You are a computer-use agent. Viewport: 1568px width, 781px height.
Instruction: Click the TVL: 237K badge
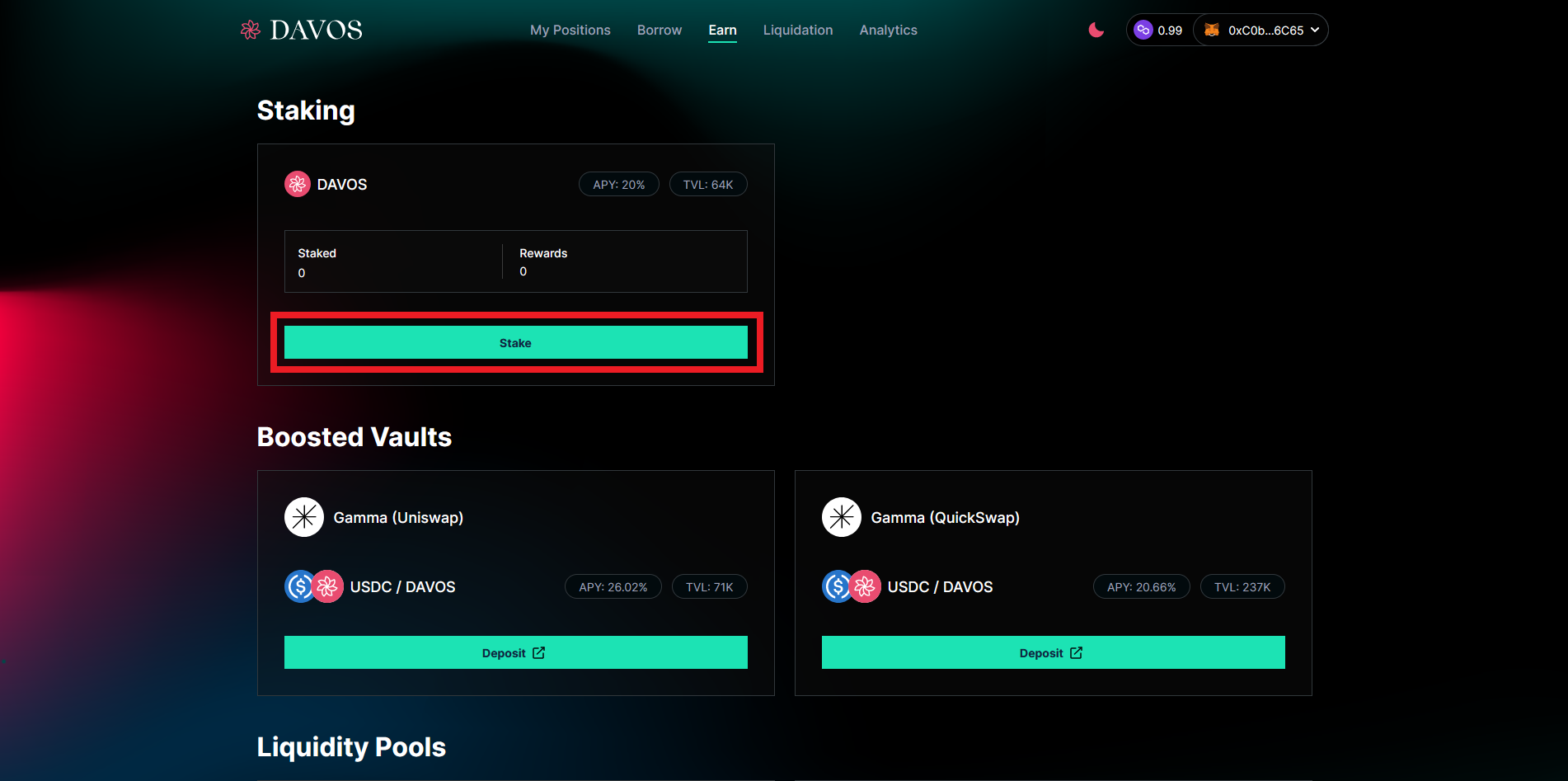pos(1242,587)
